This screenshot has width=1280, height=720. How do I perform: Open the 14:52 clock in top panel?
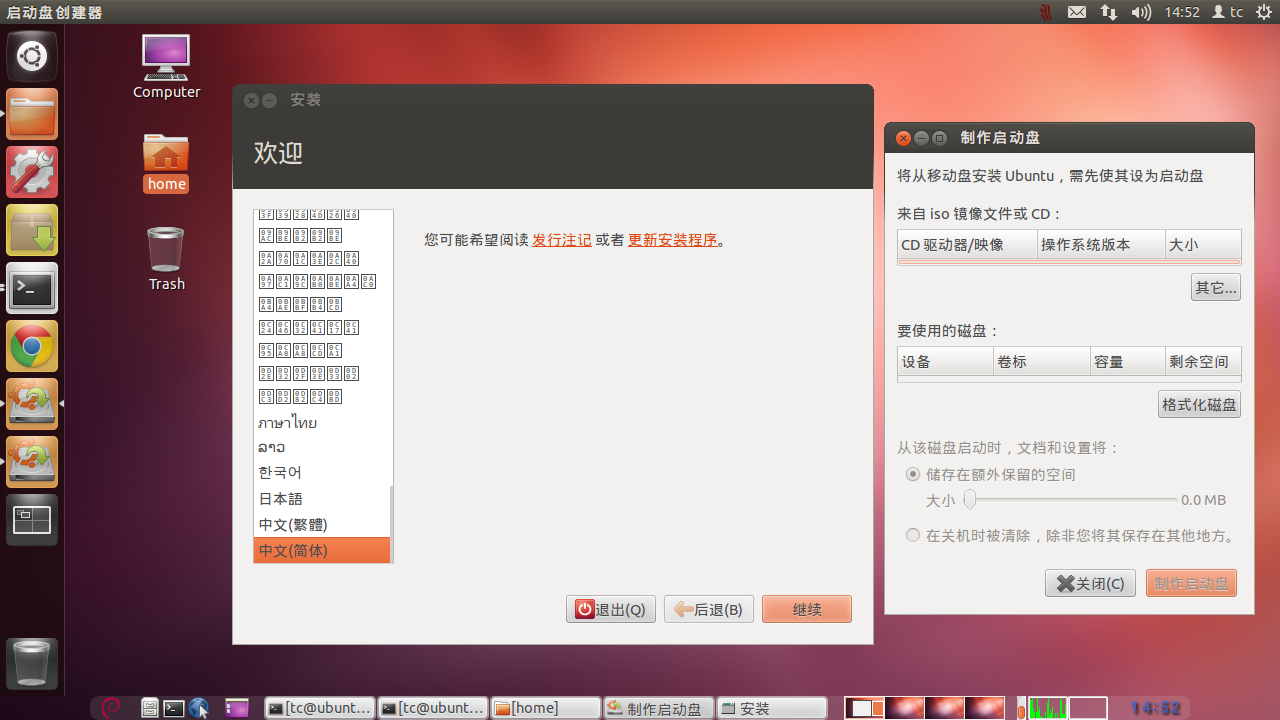pos(1181,12)
